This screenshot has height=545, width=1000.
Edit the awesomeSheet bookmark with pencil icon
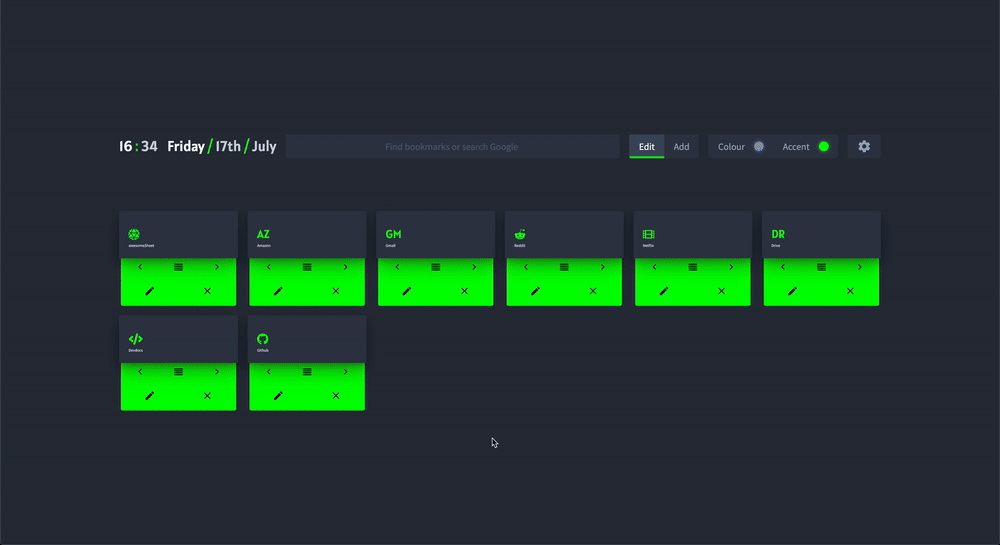[x=150, y=291]
